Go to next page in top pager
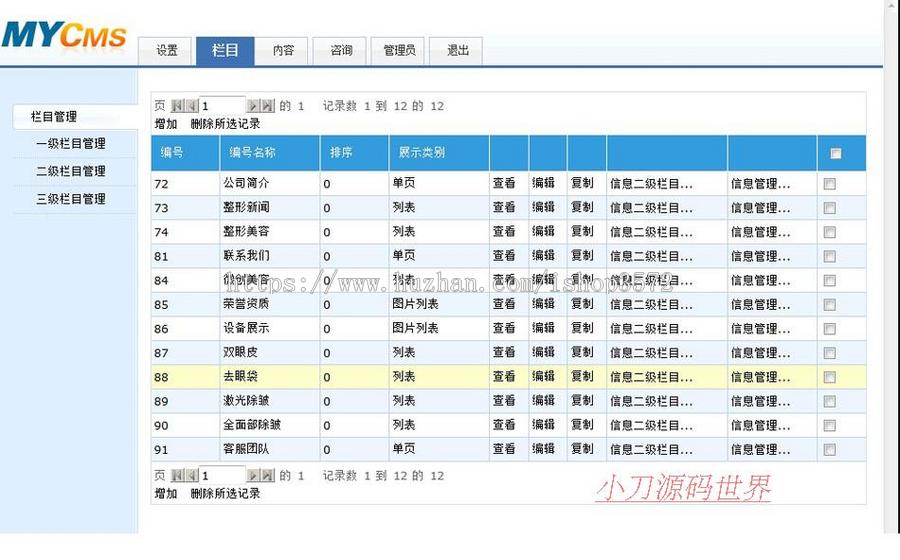Screen dimensions: 900x560 click(253, 106)
